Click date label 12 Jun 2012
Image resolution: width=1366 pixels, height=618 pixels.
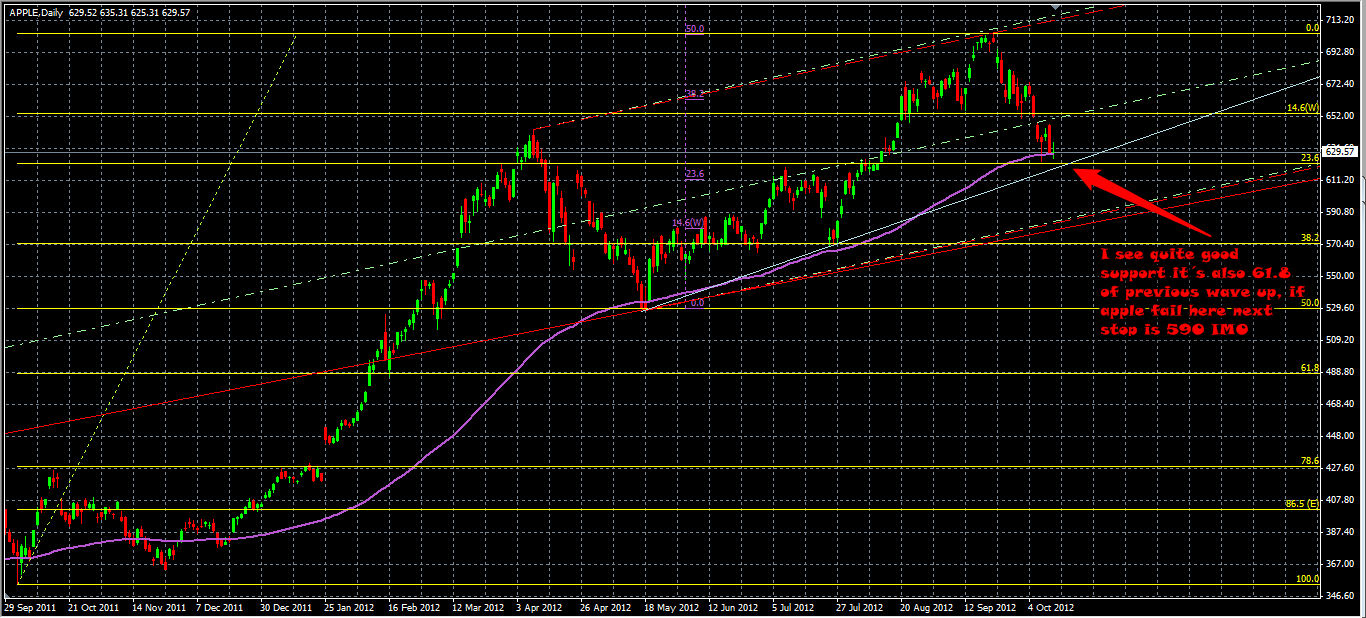tap(734, 607)
